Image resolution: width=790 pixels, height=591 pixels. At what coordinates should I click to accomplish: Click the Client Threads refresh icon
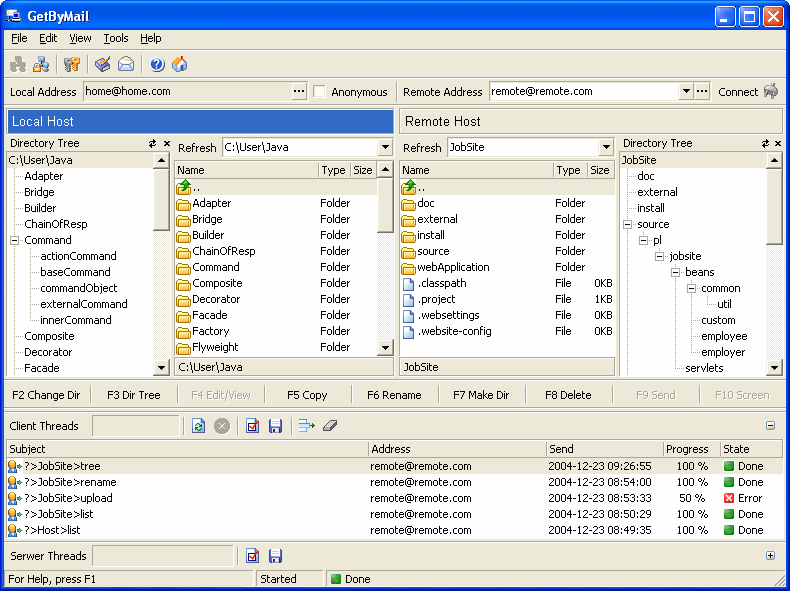(x=199, y=426)
